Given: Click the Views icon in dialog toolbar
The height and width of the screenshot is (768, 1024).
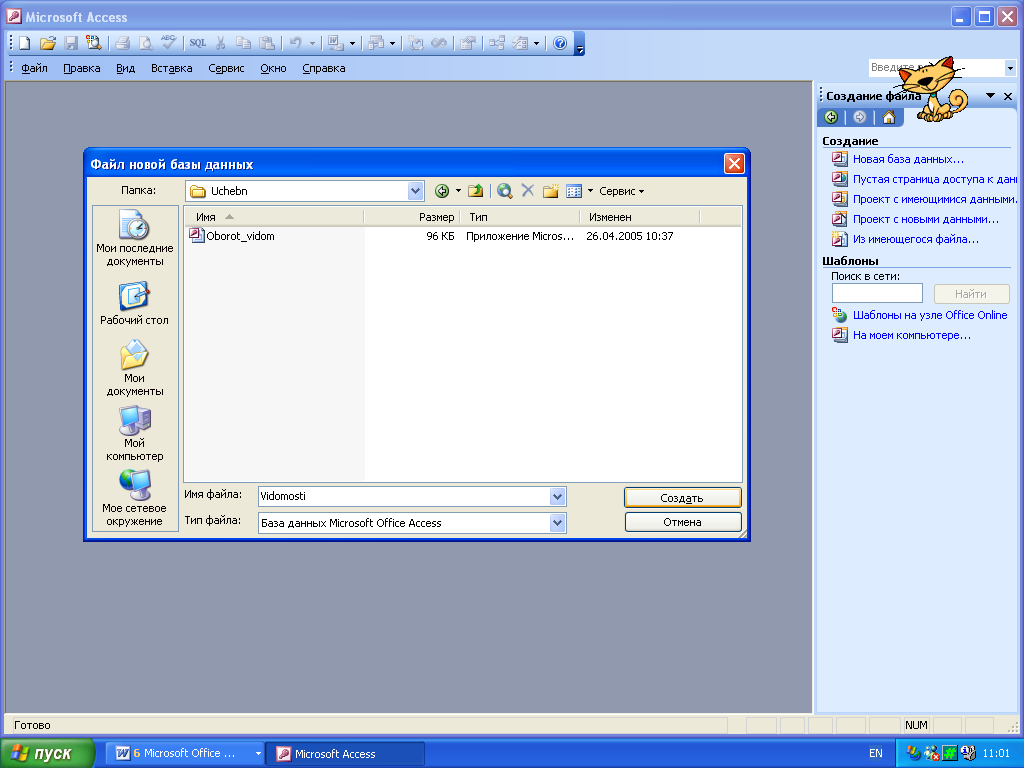Looking at the screenshot, I should point(574,191).
